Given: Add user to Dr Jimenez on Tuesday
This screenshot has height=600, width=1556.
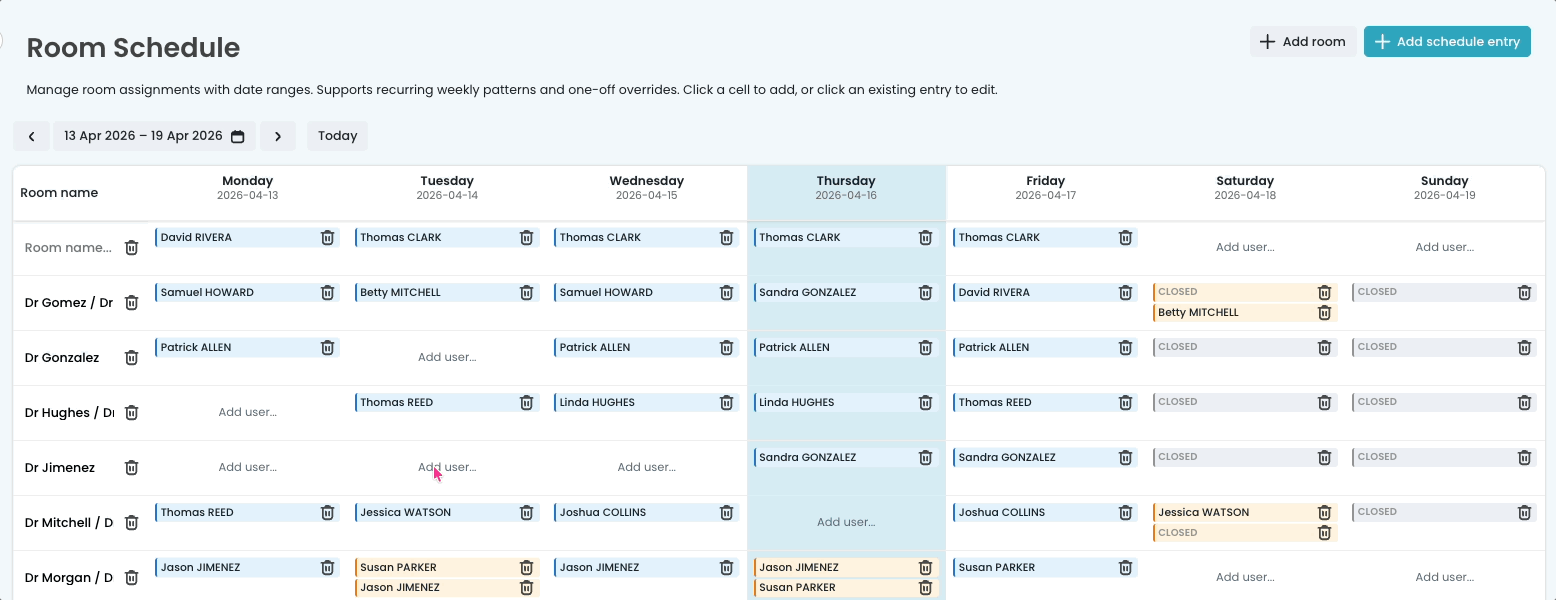Looking at the screenshot, I should pyautogui.click(x=447, y=467).
